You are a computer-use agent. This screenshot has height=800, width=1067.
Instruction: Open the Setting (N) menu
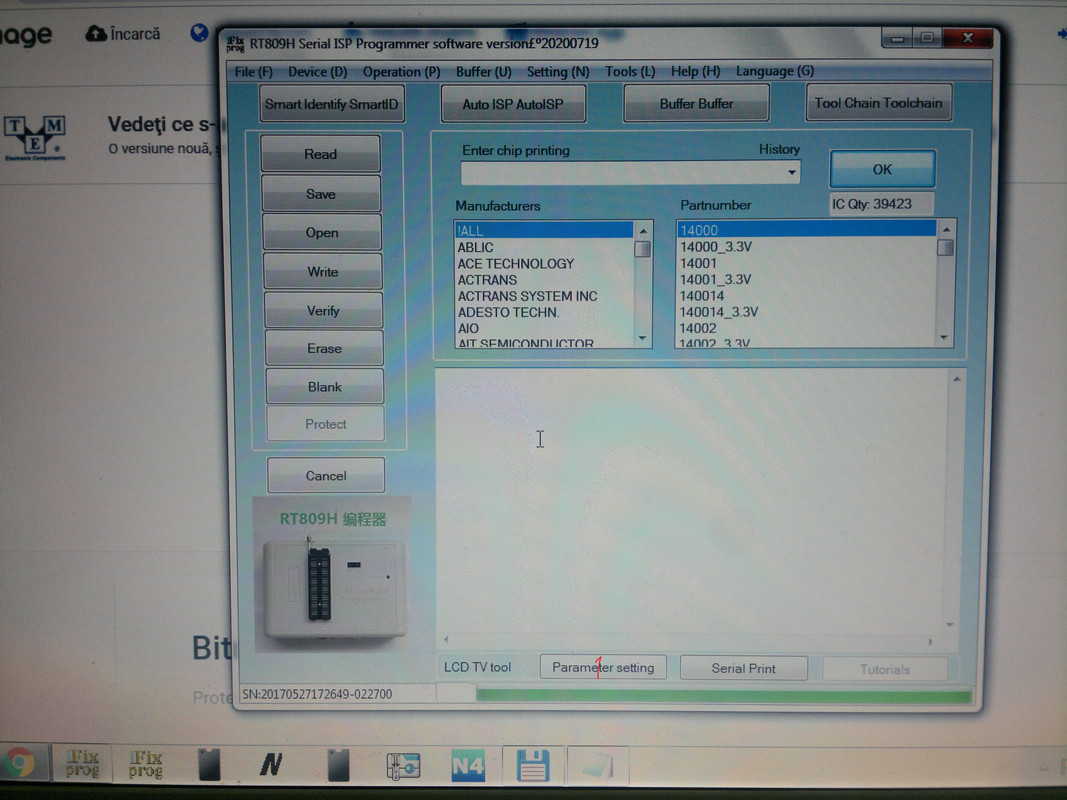(557, 71)
